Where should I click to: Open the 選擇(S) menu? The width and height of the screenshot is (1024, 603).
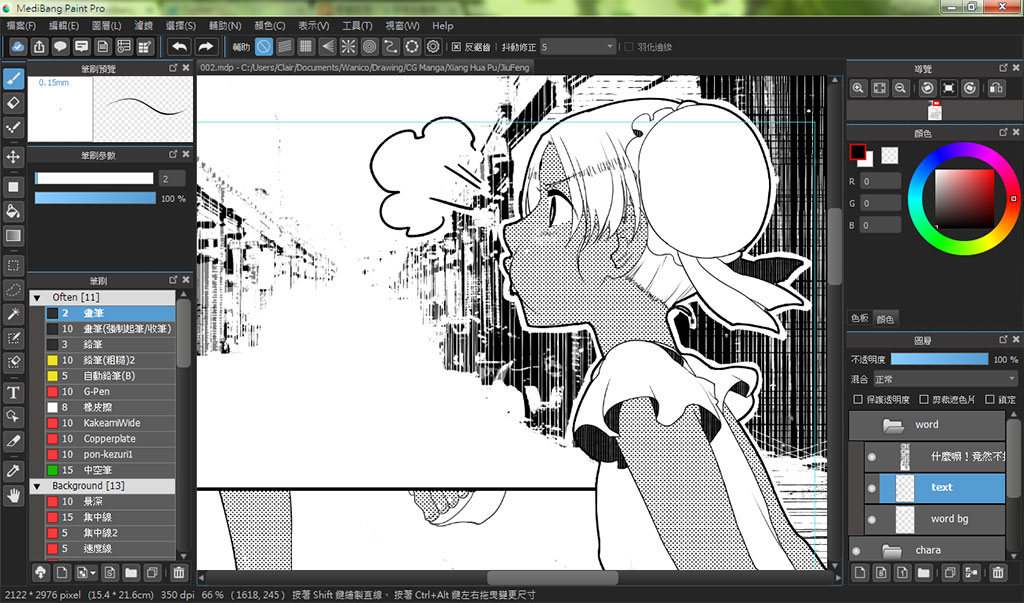pos(180,25)
